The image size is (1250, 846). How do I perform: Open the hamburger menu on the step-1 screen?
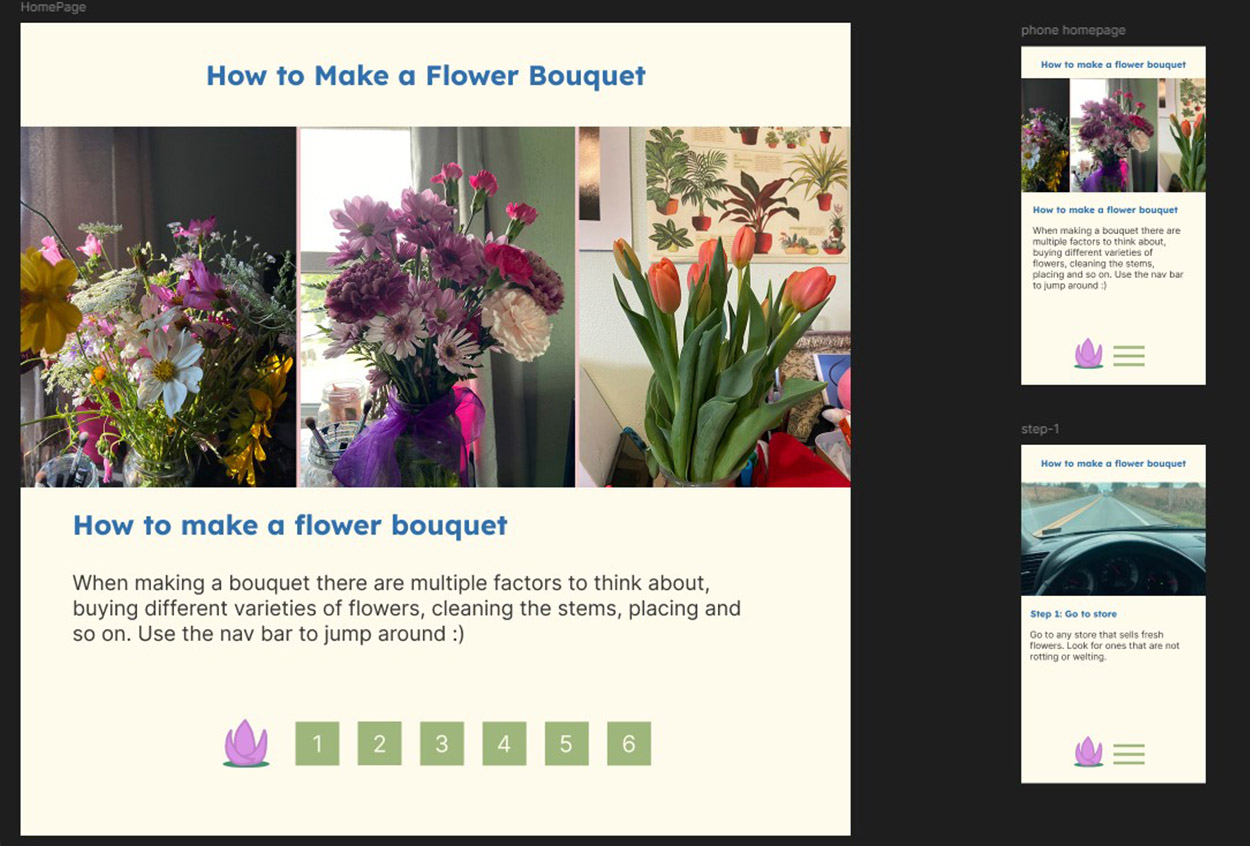click(x=1128, y=754)
